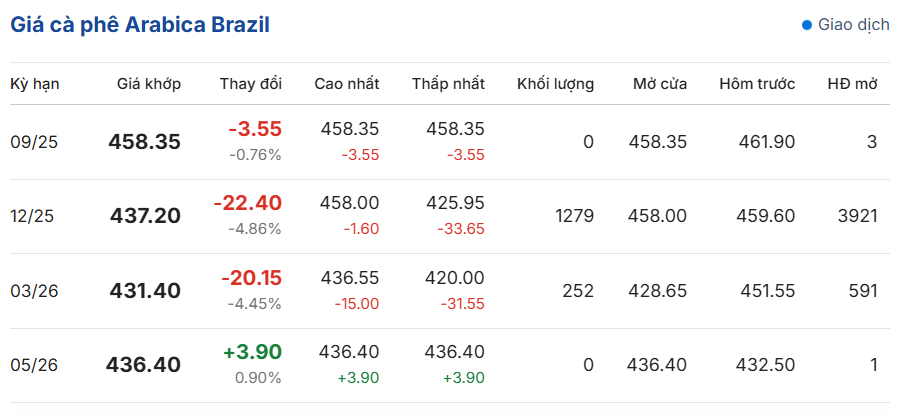Click the Giao dịch label
Viewport: 902px width, 412px height.
tap(853, 25)
